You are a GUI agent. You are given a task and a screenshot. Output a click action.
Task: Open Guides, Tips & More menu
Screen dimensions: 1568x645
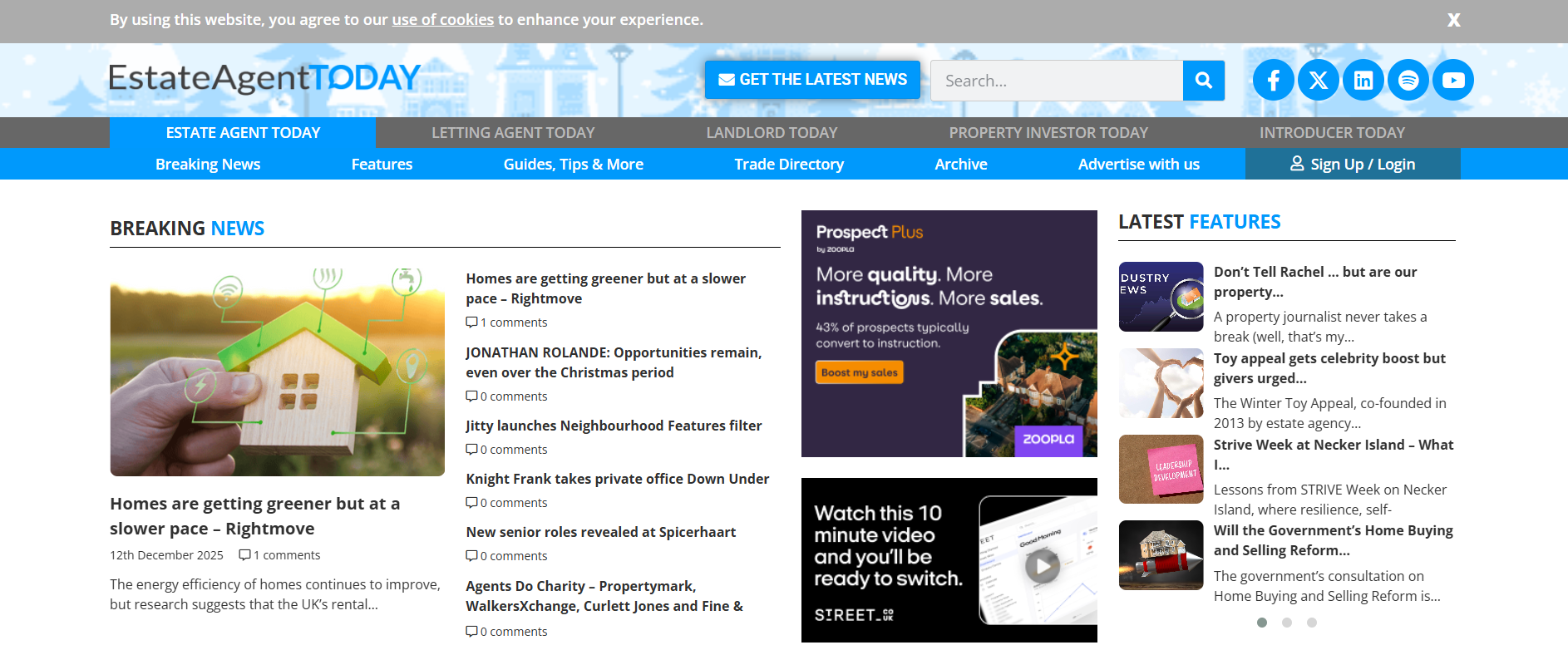point(573,165)
